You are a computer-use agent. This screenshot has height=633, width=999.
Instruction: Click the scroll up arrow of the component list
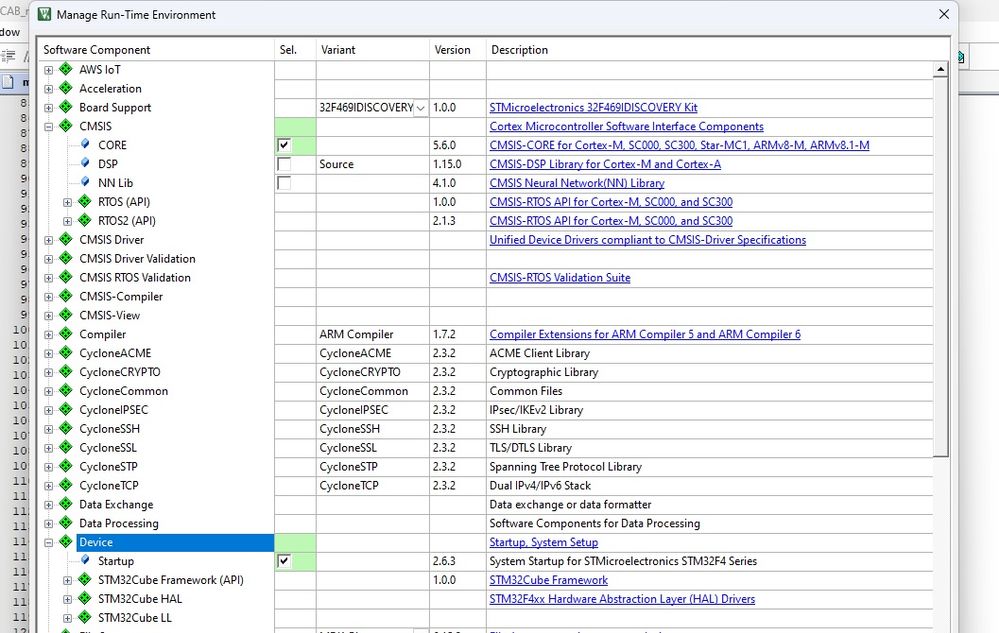pyautogui.click(x=940, y=69)
